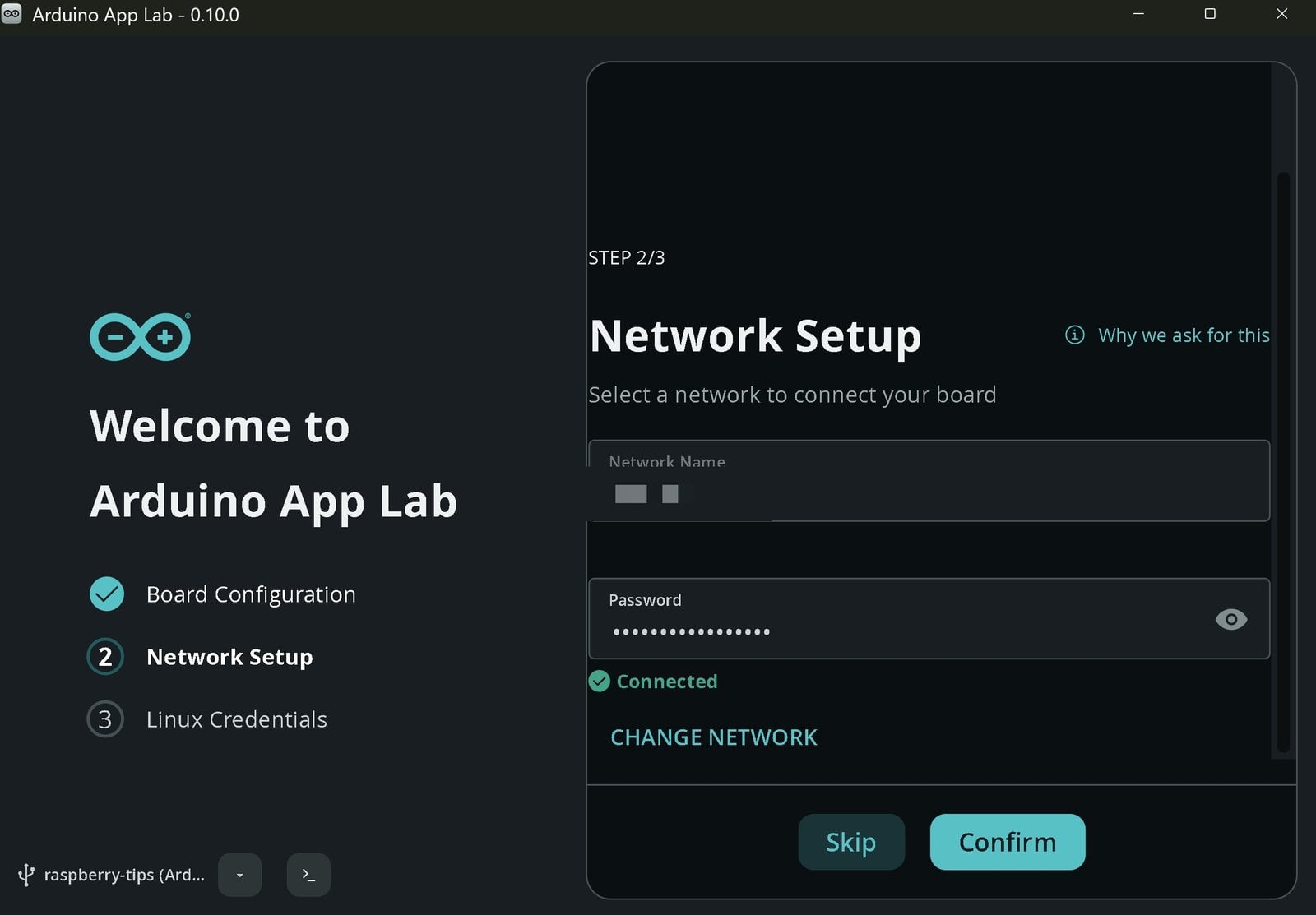Open the Network Name combo box
1316x915 pixels.
tap(929, 481)
